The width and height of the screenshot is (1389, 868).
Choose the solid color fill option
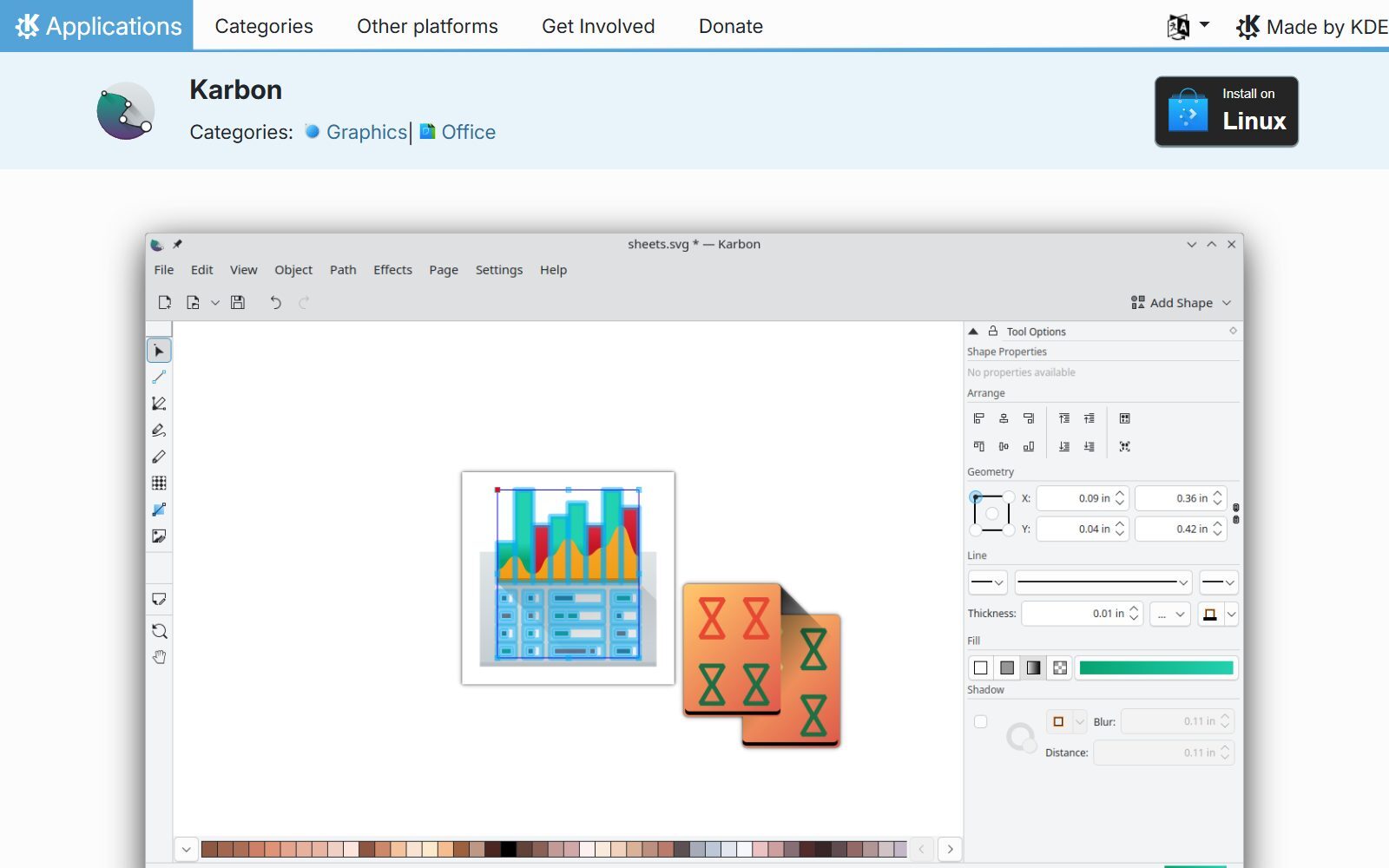[x=1007, y=667]
